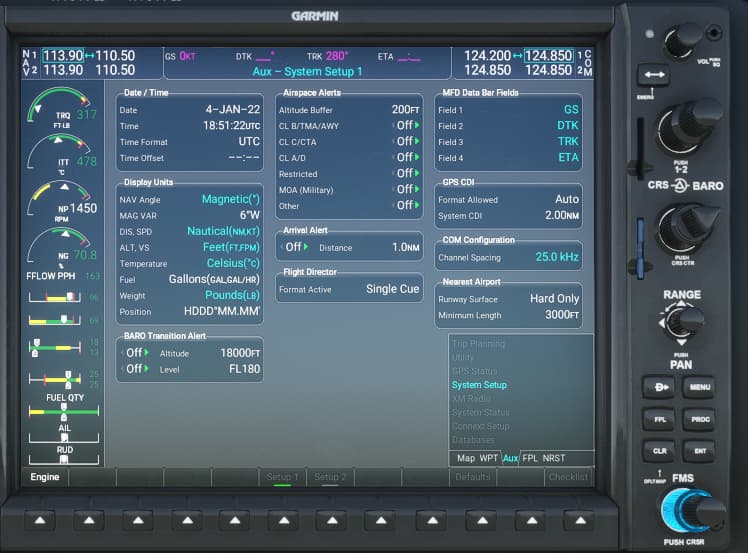This screenshot has height=553, width=748.
Task: Click the FMS knob labeled PUSH CRSR
Action: 691,511
